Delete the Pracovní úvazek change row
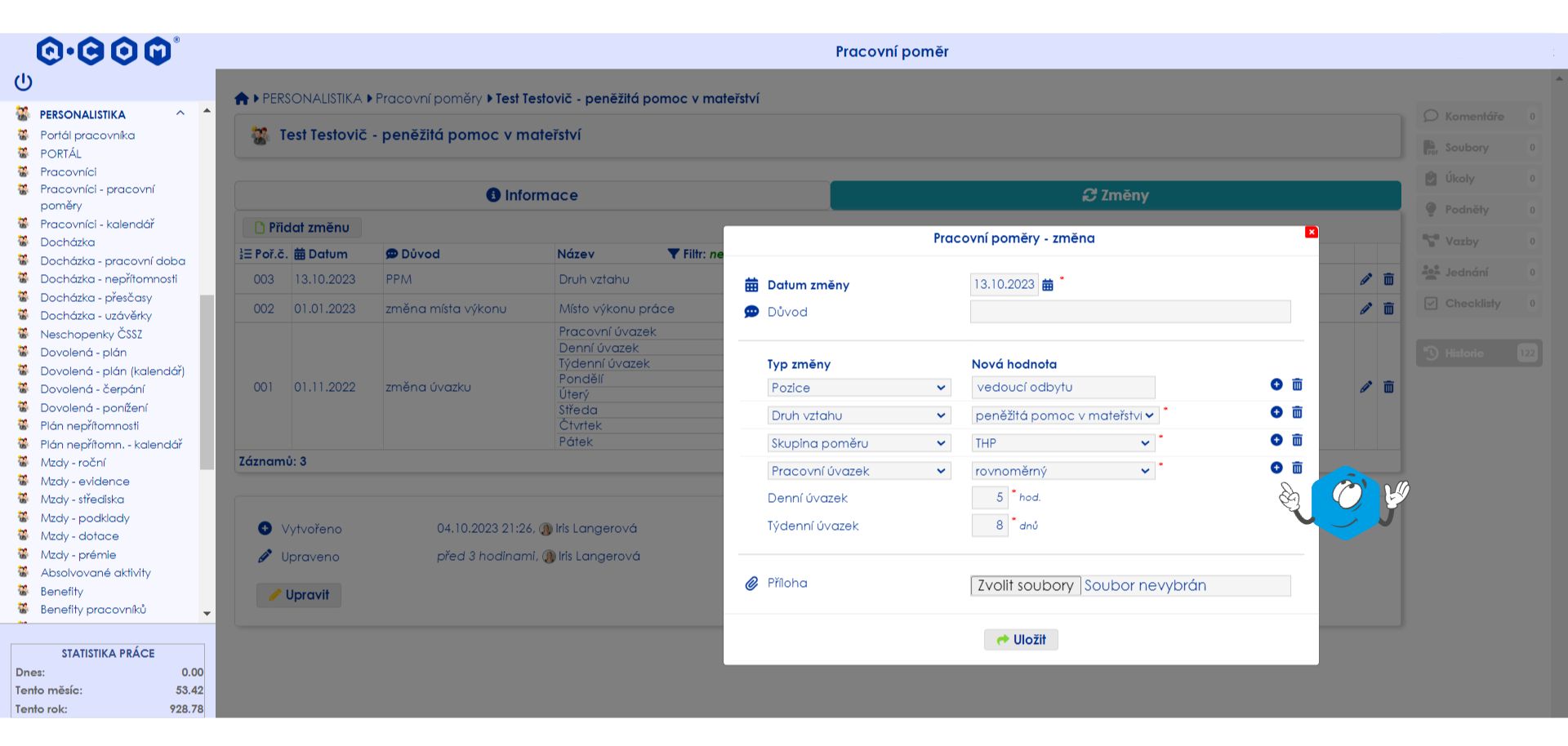Screen dimensions: 1568x746 pos(1297,468)
